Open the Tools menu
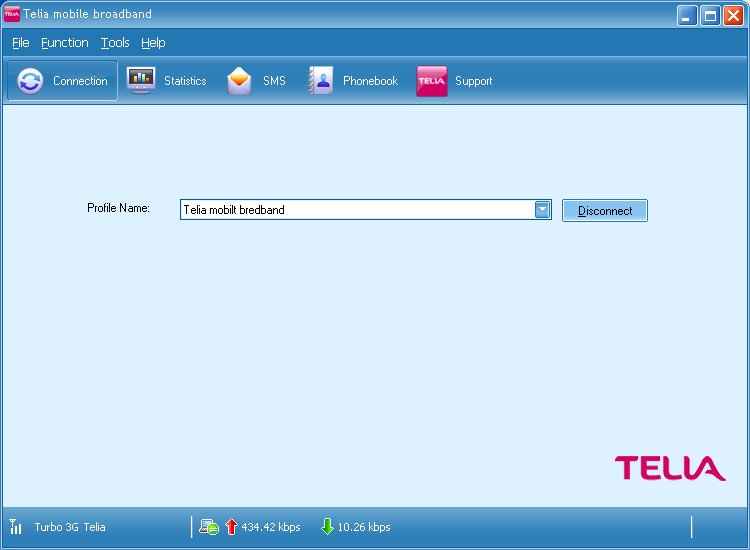Image resolution: width=750 pixels, height=550 pixels. click(x=115, y=43)
